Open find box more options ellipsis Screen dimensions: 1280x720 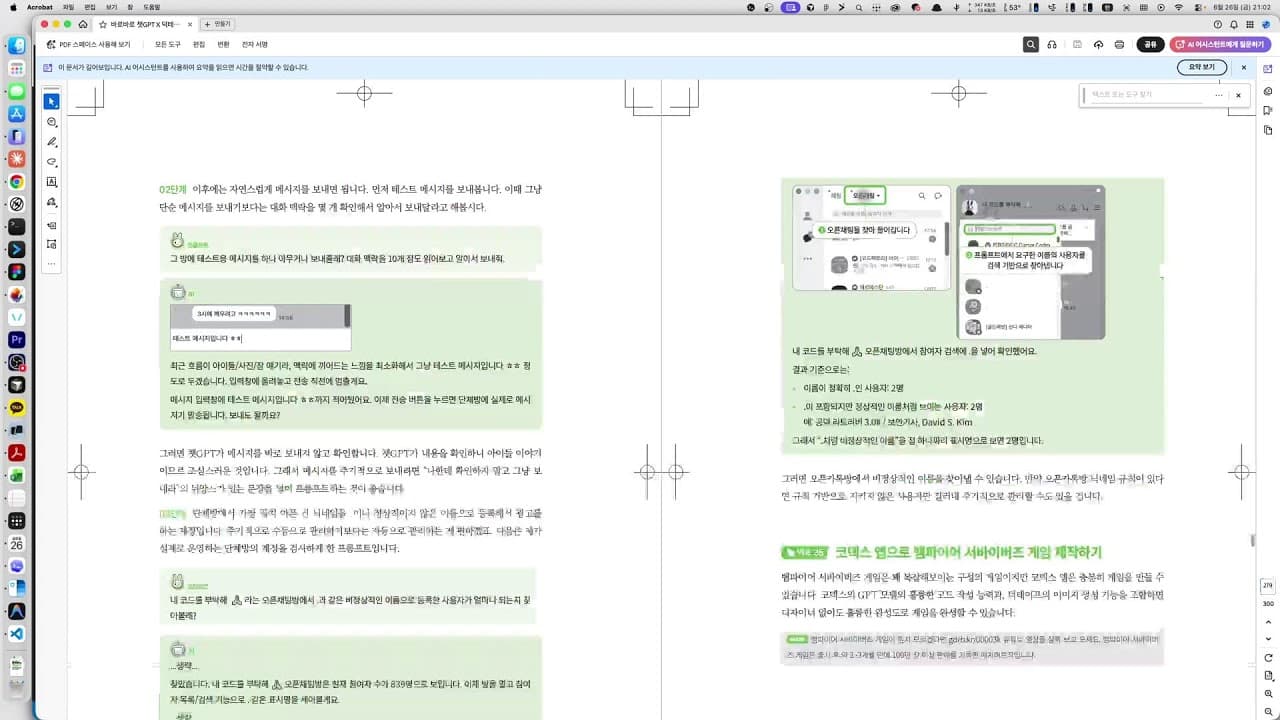pyautogui.click(x=1219, y=95)
